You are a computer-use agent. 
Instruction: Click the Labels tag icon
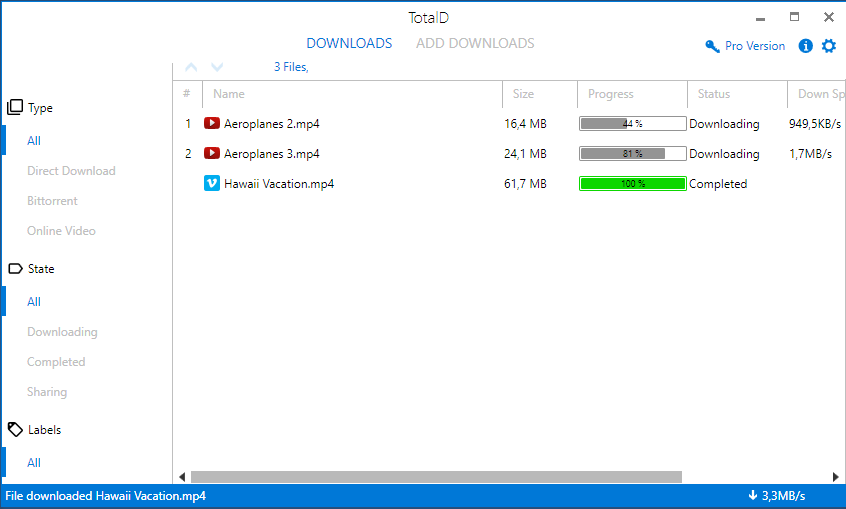pyautogui.click(x=15, y=430)
